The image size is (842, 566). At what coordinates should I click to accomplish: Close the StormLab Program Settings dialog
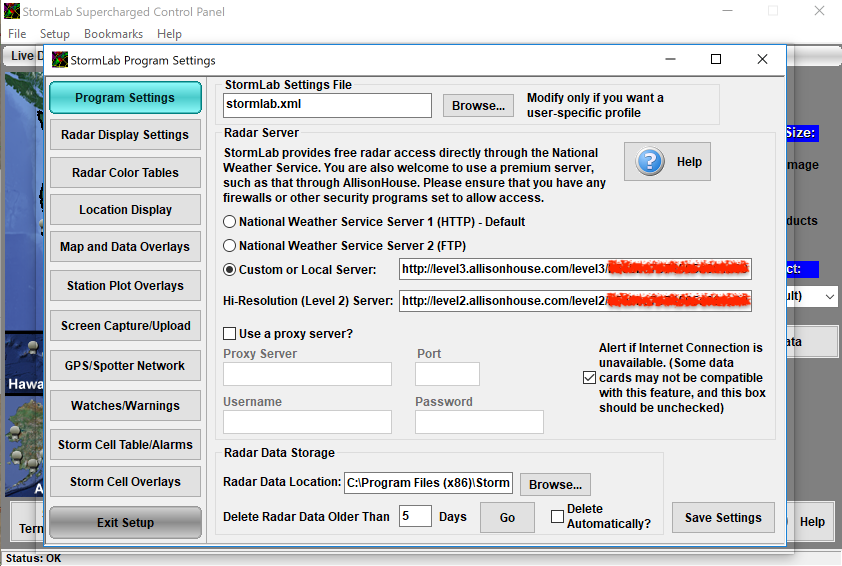coord(763,59)
